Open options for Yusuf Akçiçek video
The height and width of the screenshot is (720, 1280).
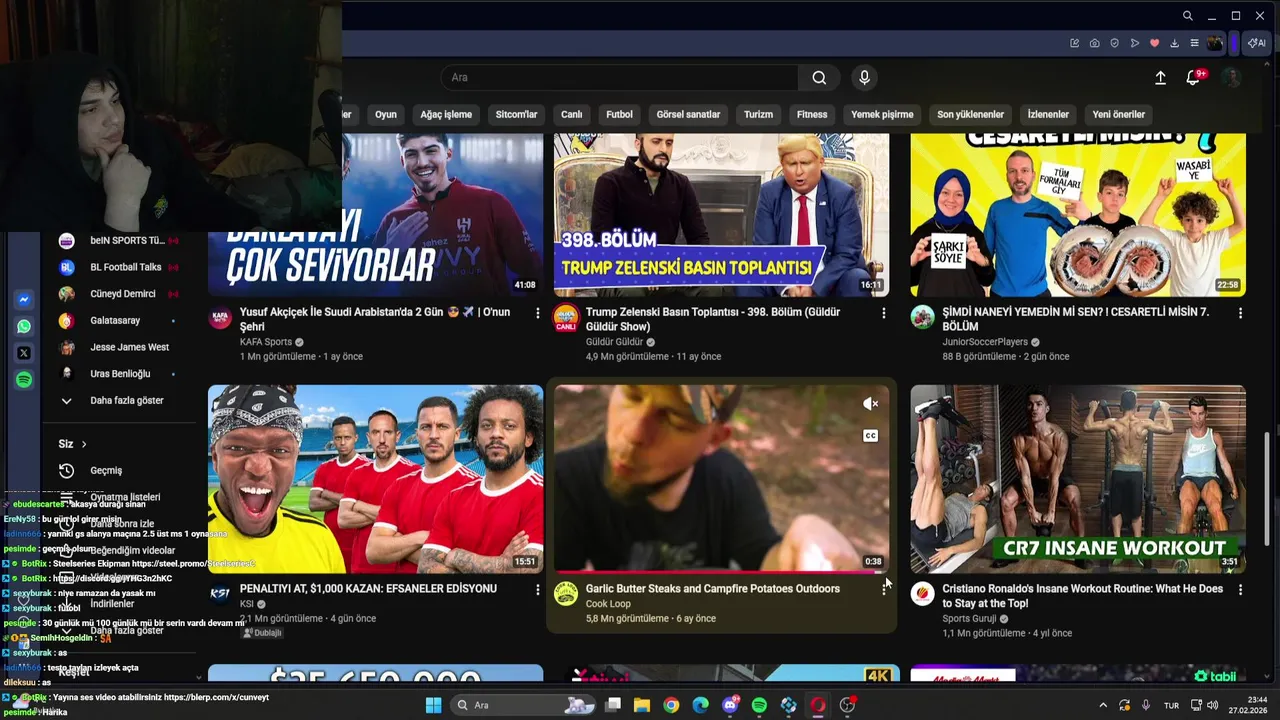537,313
